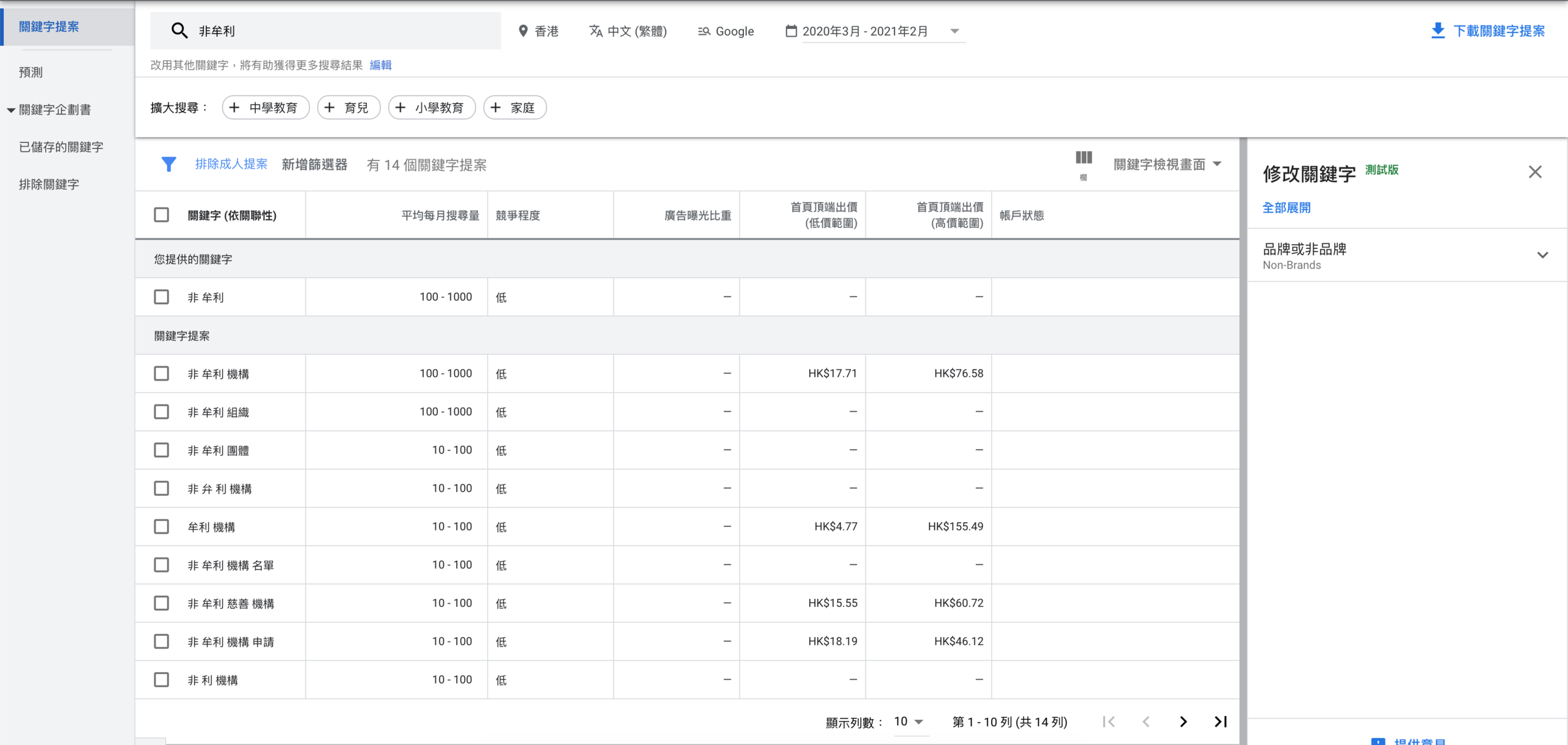Viewport: 1568px width, 745px height.
Task: Add 中學教育 to broaden search
Action: click(265, 108)
